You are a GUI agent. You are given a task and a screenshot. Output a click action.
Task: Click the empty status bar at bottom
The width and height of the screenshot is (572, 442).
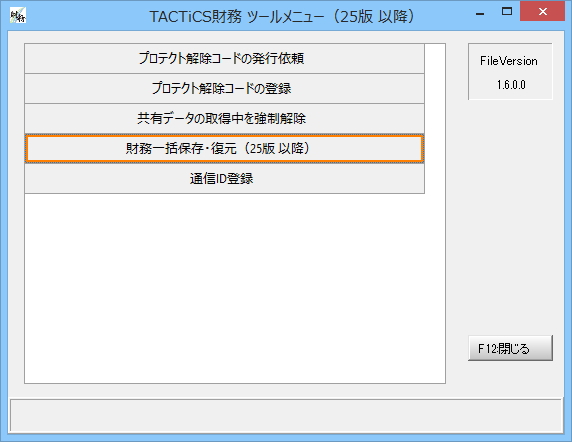click(286, 415)
